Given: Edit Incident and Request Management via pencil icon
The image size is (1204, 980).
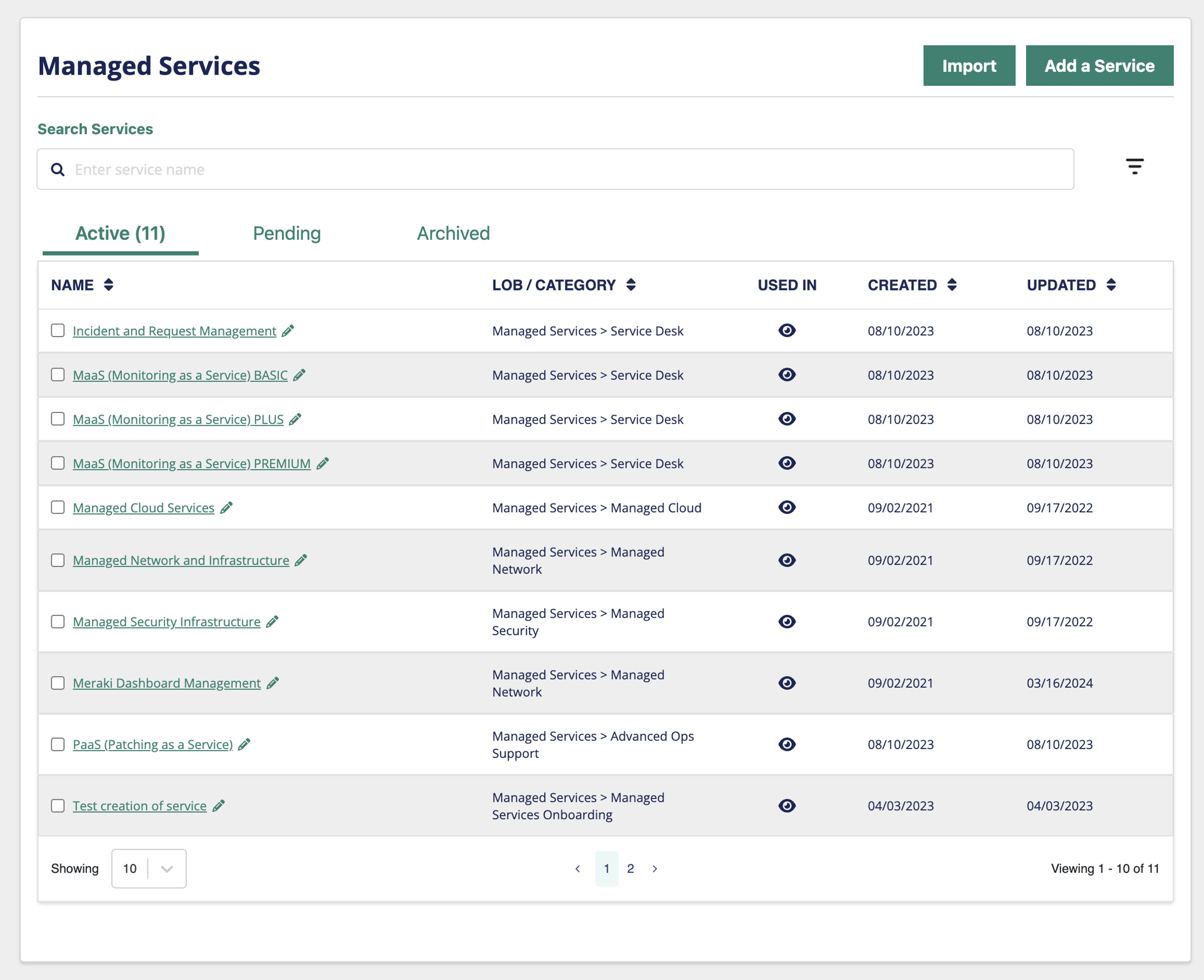Looking at the screenshot, I should [x=288, y=331].
